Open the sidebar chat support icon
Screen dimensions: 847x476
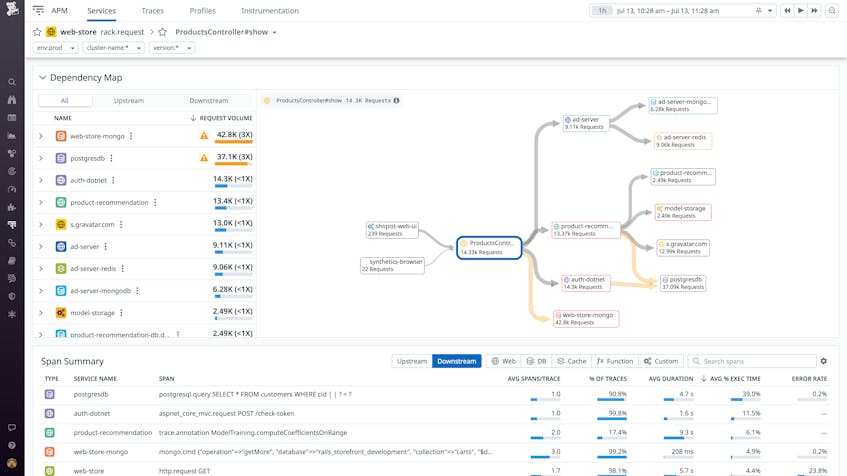click(x=12, y=427)
